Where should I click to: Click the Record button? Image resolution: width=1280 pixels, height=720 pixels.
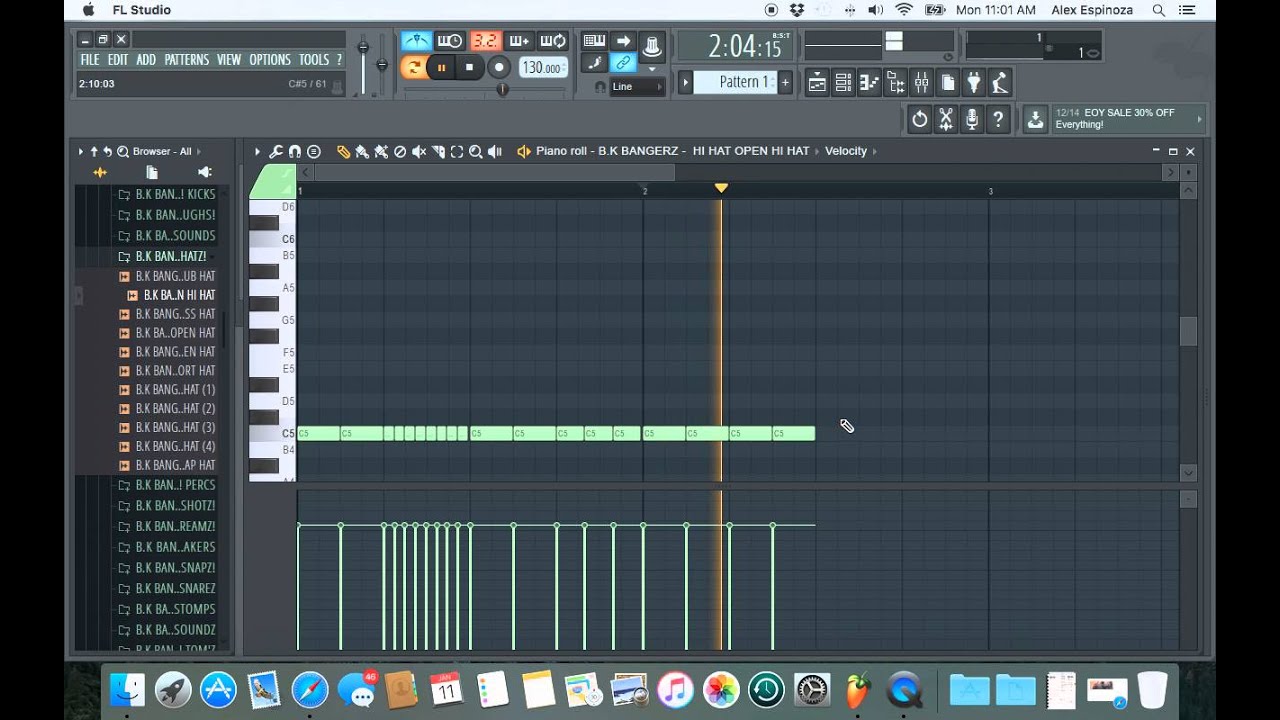[499, 68]
